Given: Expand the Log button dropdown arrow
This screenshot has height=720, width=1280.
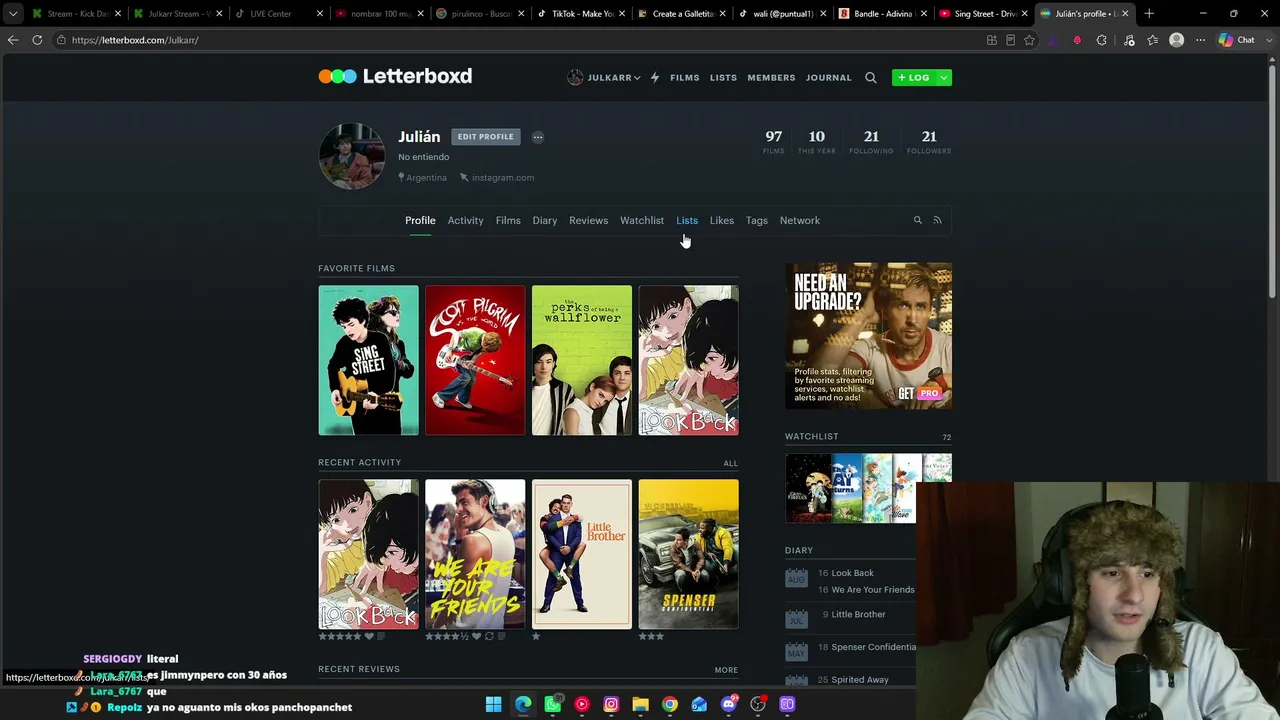Looking at the screenshot, I should [943, 77].
